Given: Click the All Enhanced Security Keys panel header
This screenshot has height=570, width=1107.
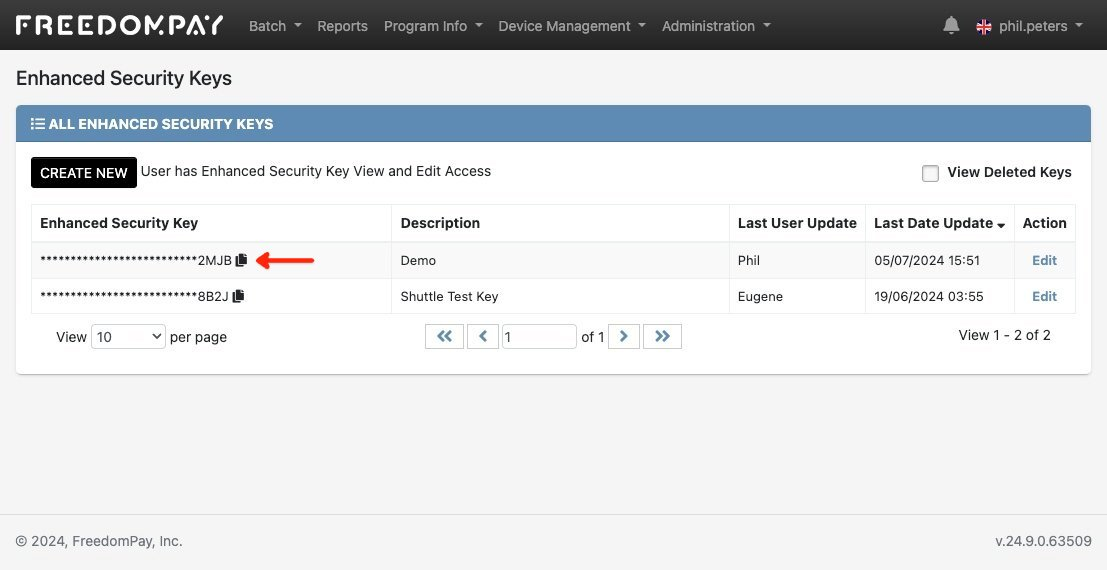Looking at the screenshot, I should tap(554, 124).
